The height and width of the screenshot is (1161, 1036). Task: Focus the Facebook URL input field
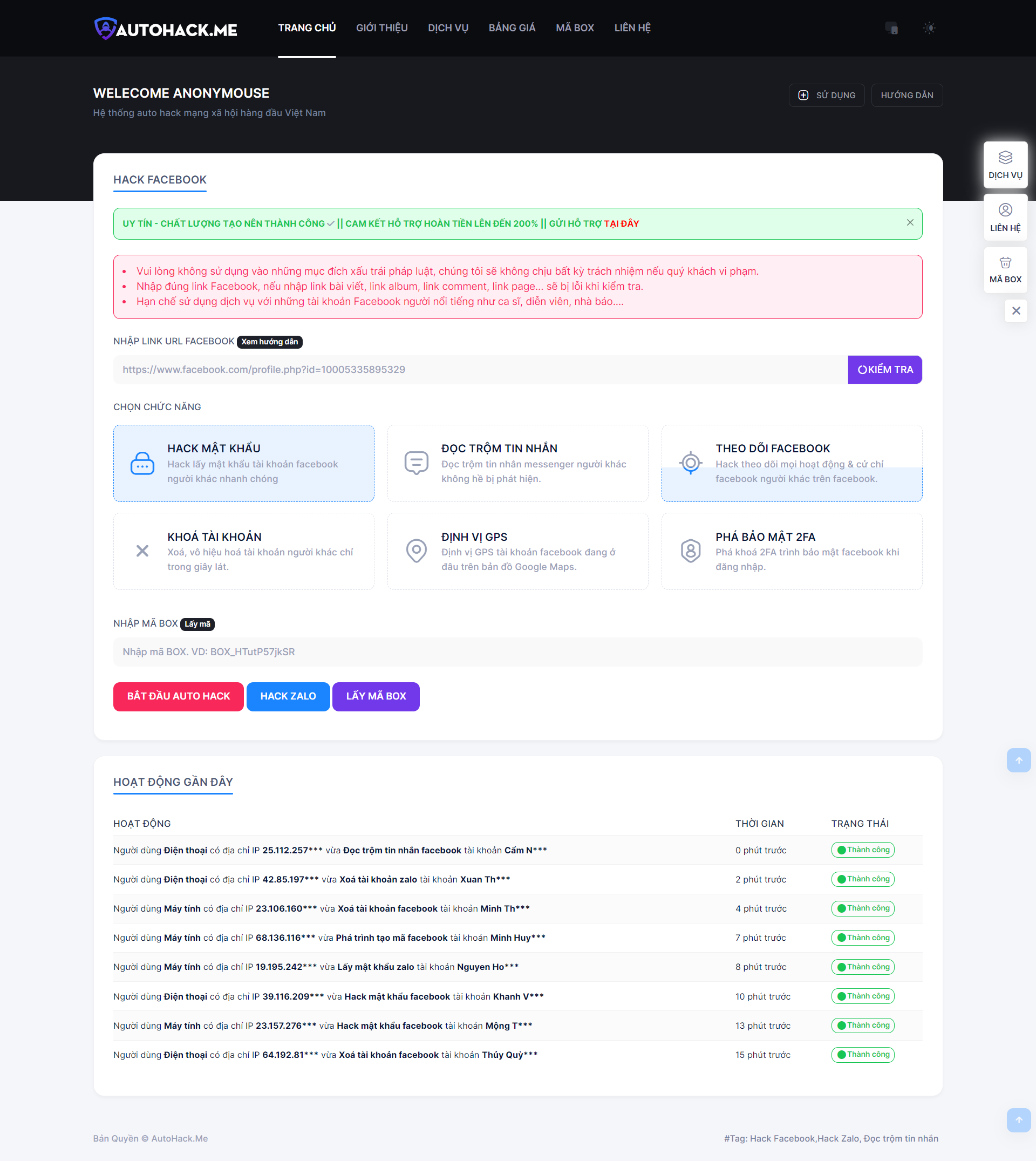point(480,370)
